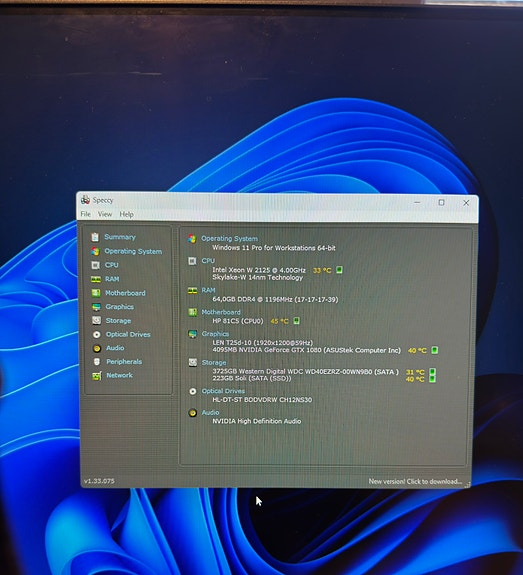Click New version download link

[x=415, y=481]
